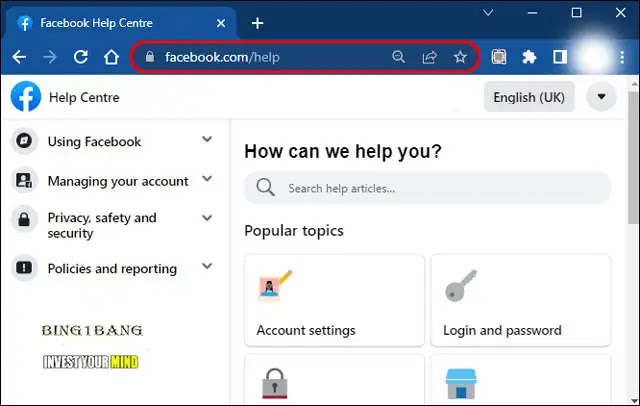
Task: View site security lock info
Action: pyautogui.click(x=150, y=57)
